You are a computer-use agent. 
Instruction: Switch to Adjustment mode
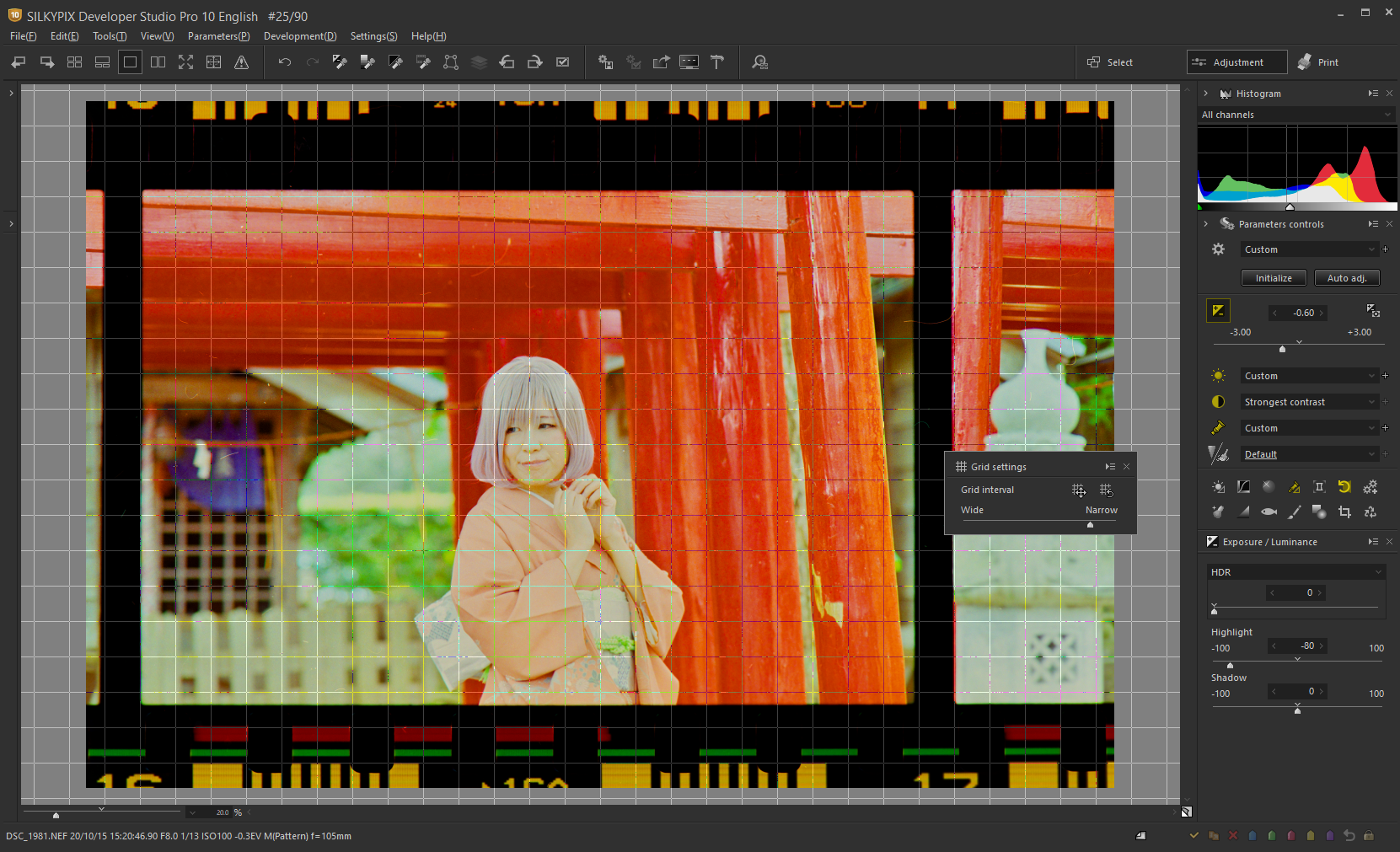[1236, 62]
